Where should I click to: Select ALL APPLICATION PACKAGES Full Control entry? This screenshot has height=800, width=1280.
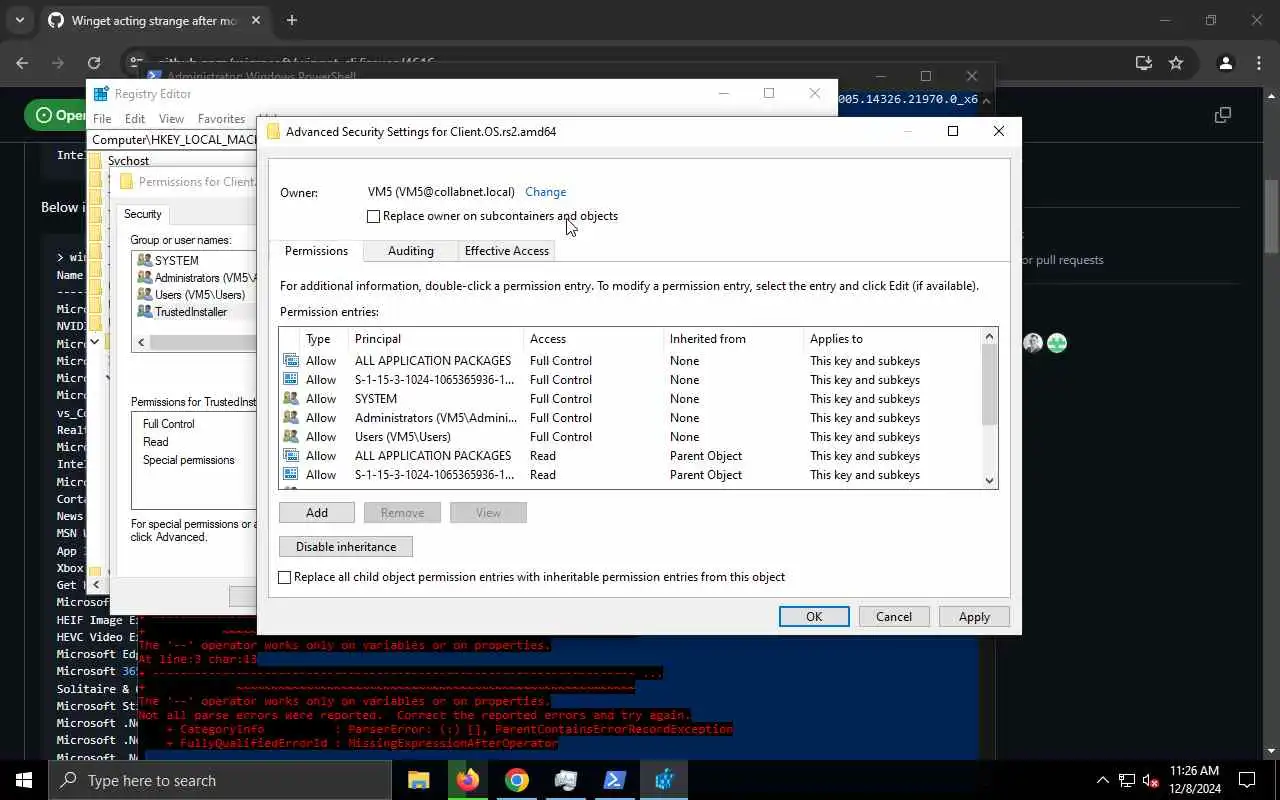[x=630, y=361]
